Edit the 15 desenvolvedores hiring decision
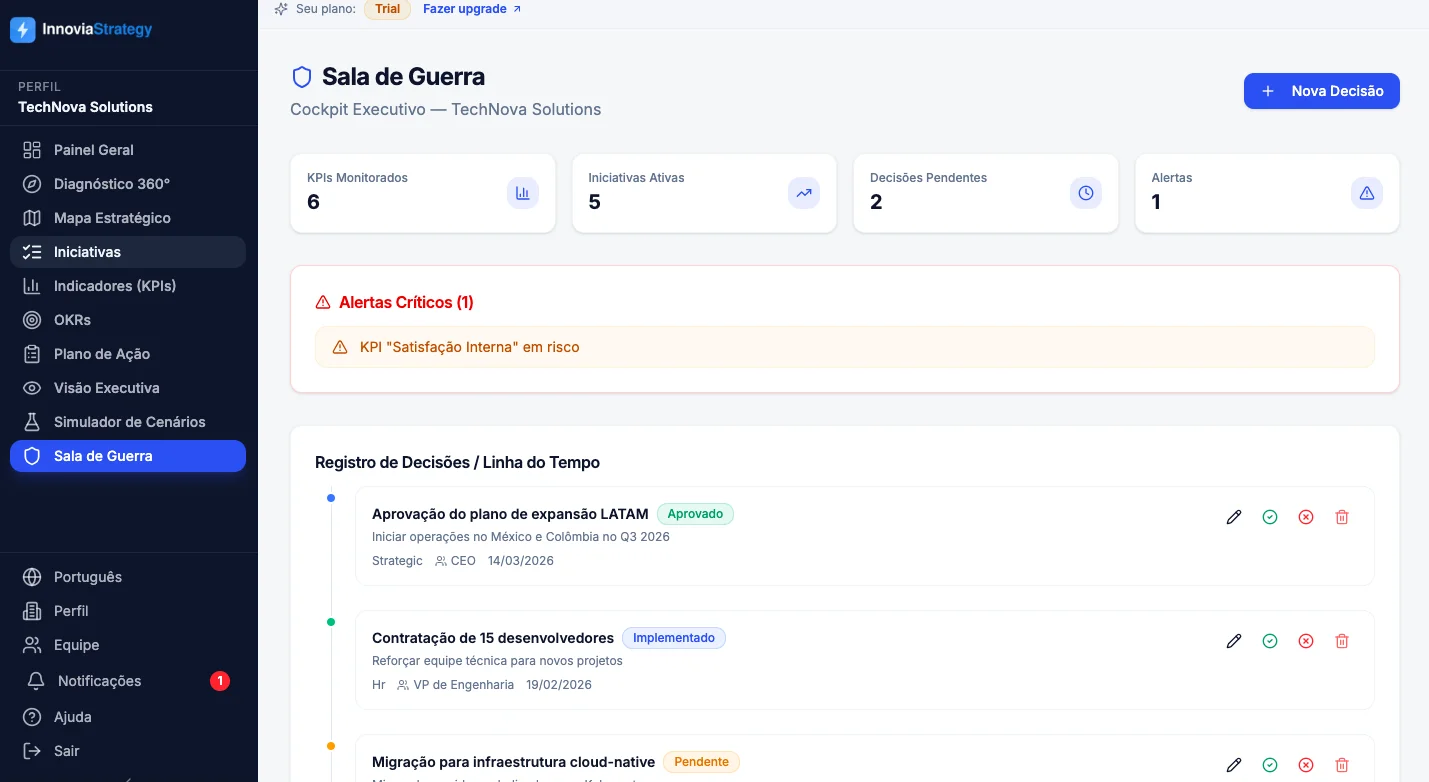The image size is (1429, 782). click(x=1234, y=641)
